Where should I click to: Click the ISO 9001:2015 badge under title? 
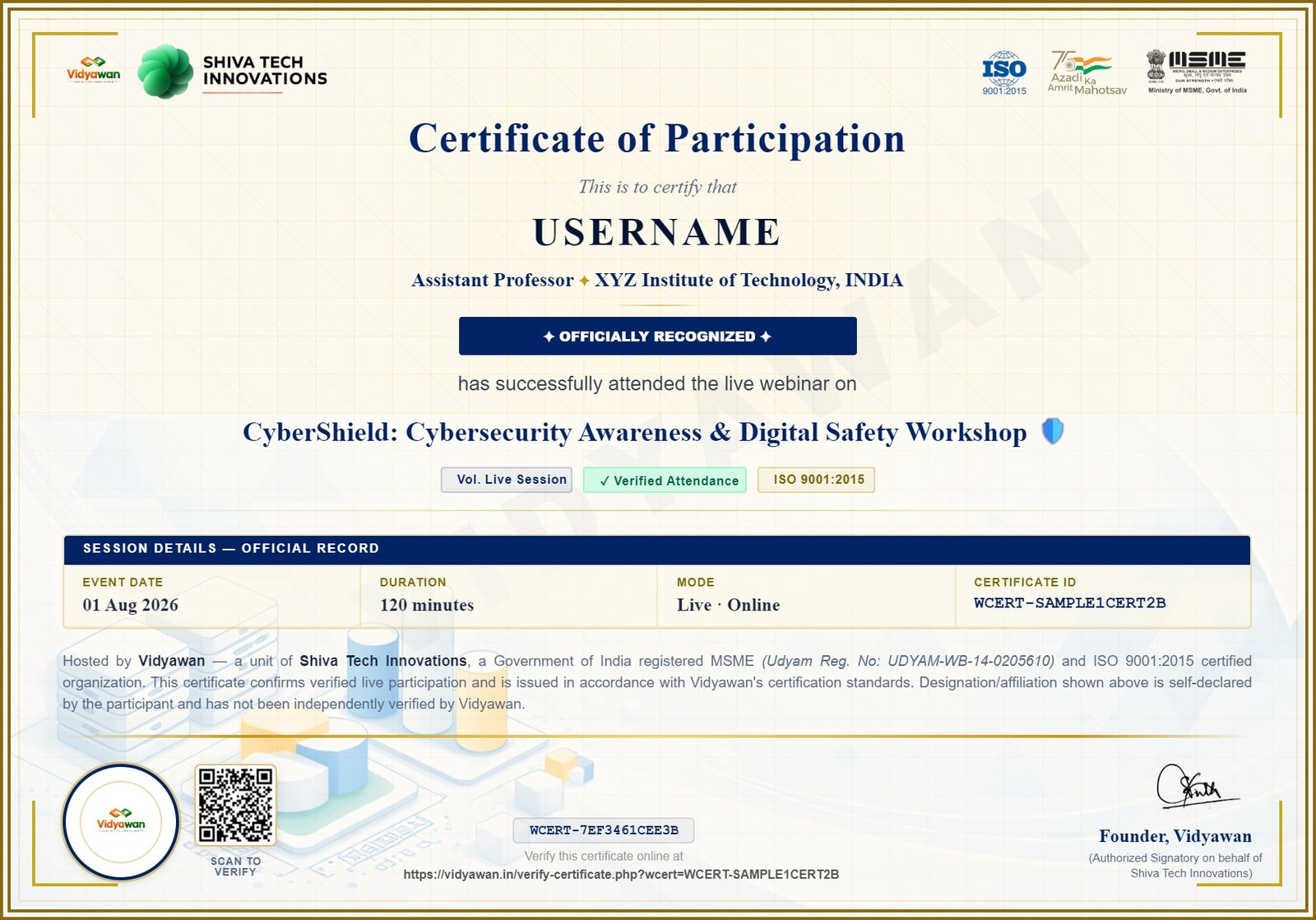click(816, 480)
